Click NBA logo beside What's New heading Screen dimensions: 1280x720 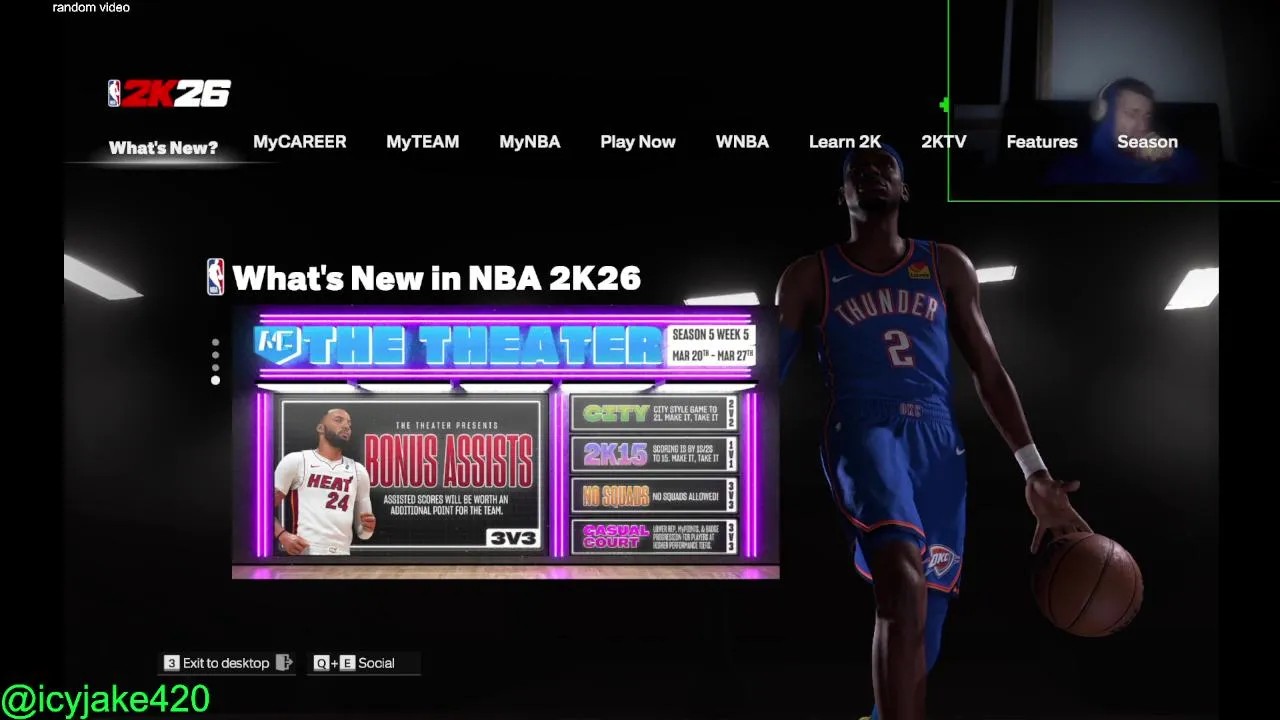point(215,277)
